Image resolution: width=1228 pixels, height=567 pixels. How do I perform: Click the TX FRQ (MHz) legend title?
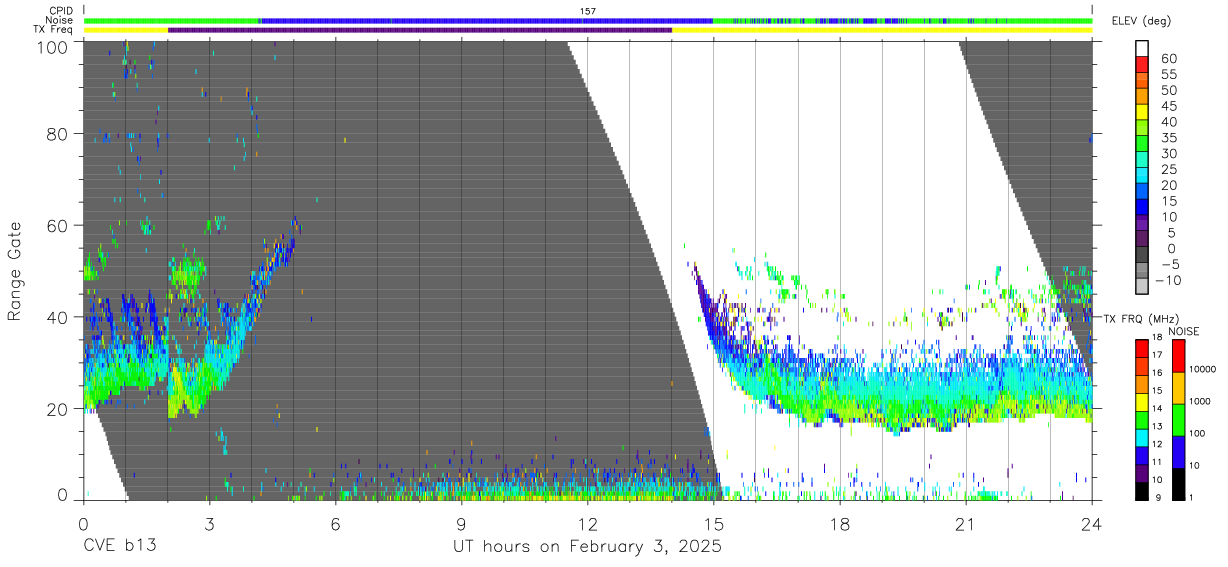(x=1140, y=318)
